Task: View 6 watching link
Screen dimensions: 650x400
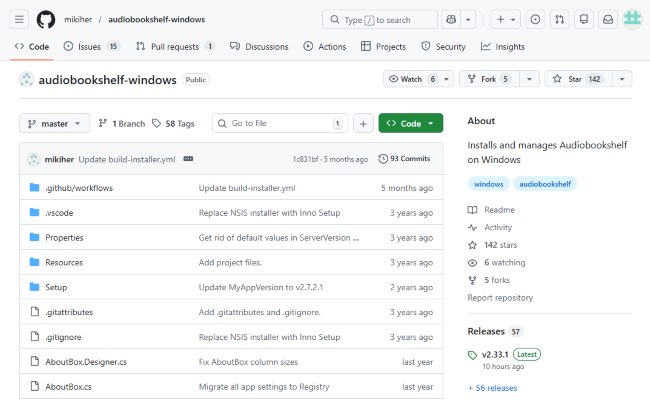Action: (497, 262)
